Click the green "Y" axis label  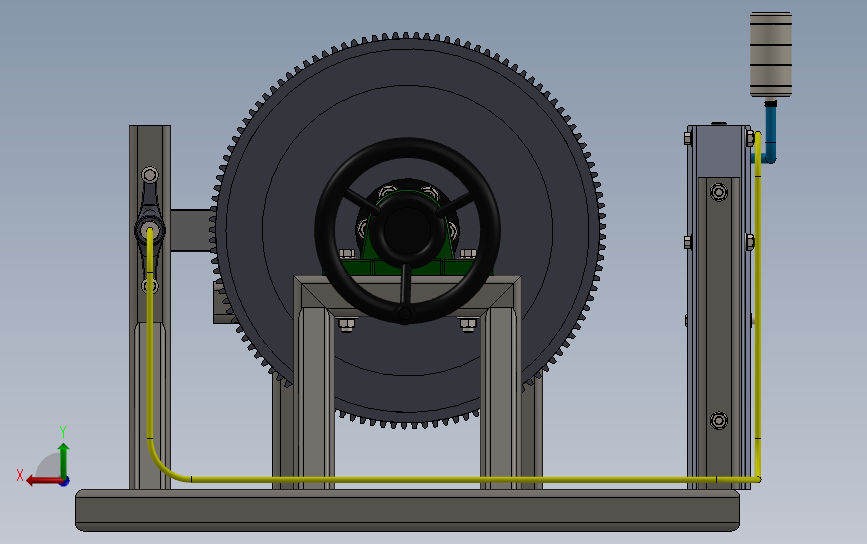point(63,432)
